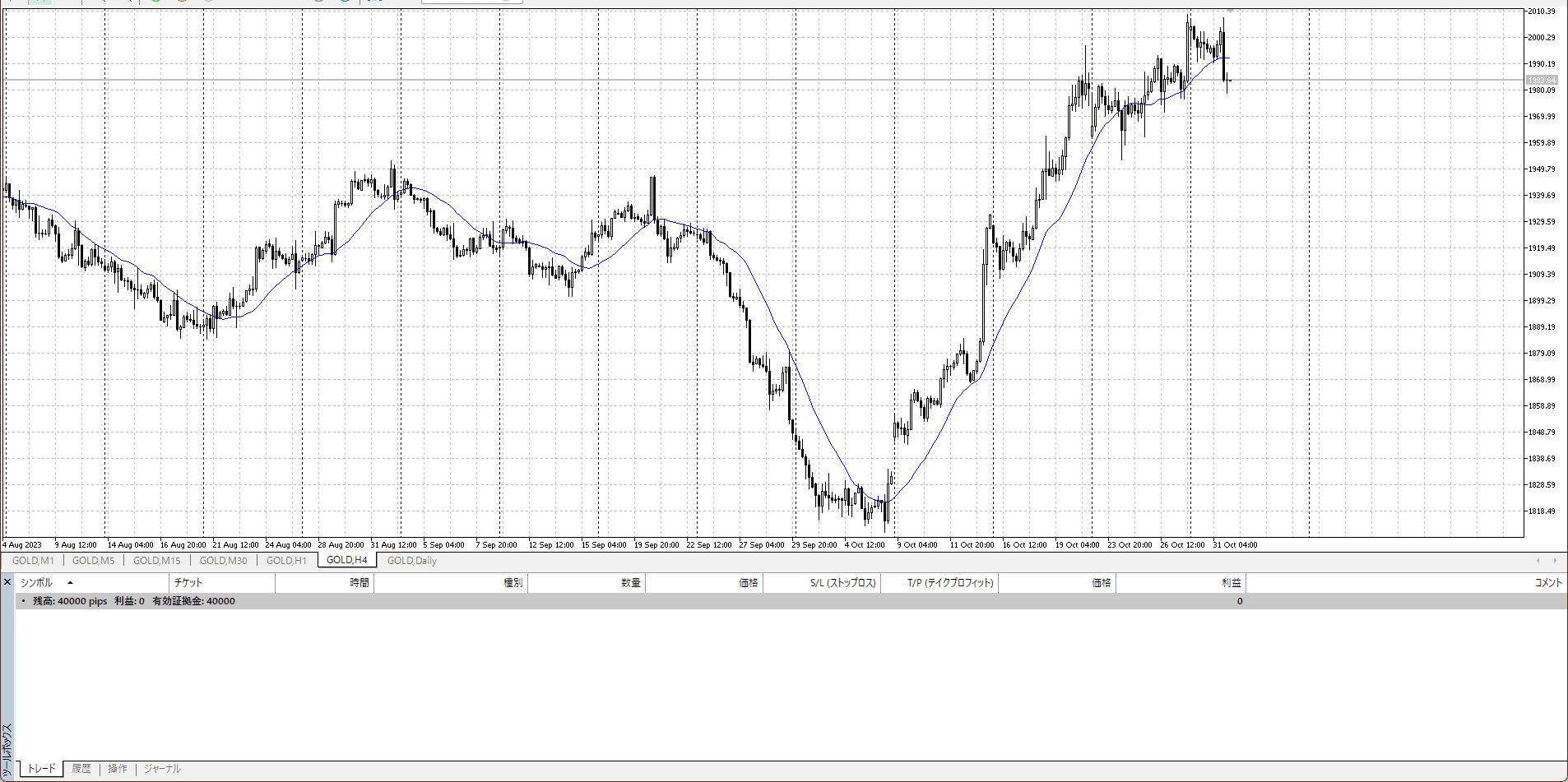
Task: Select the GOLD,M15 chart tab
Action: click(156, 561)
